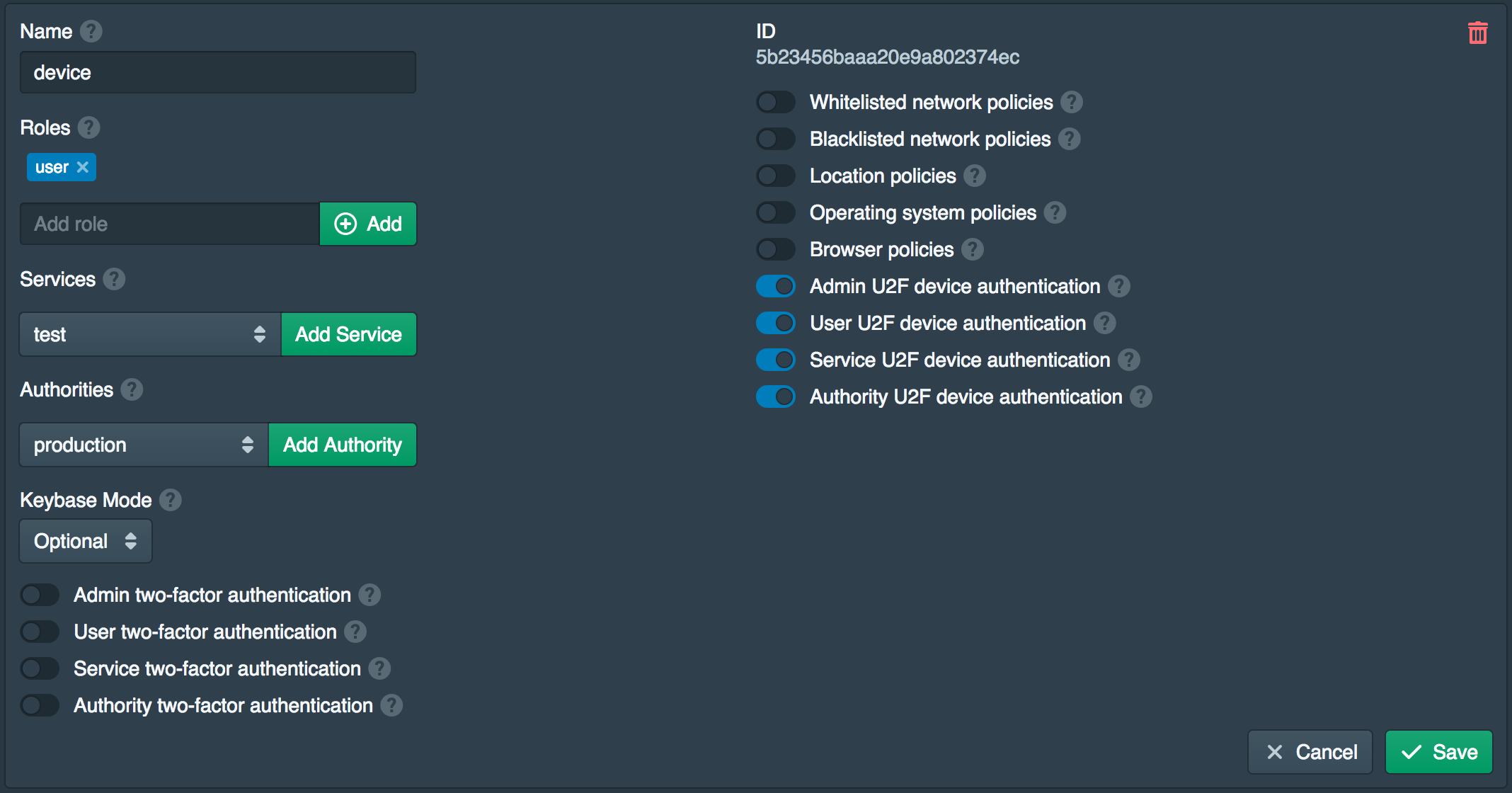Open Keybase Mode Optional dropdown

coord(86,541)
